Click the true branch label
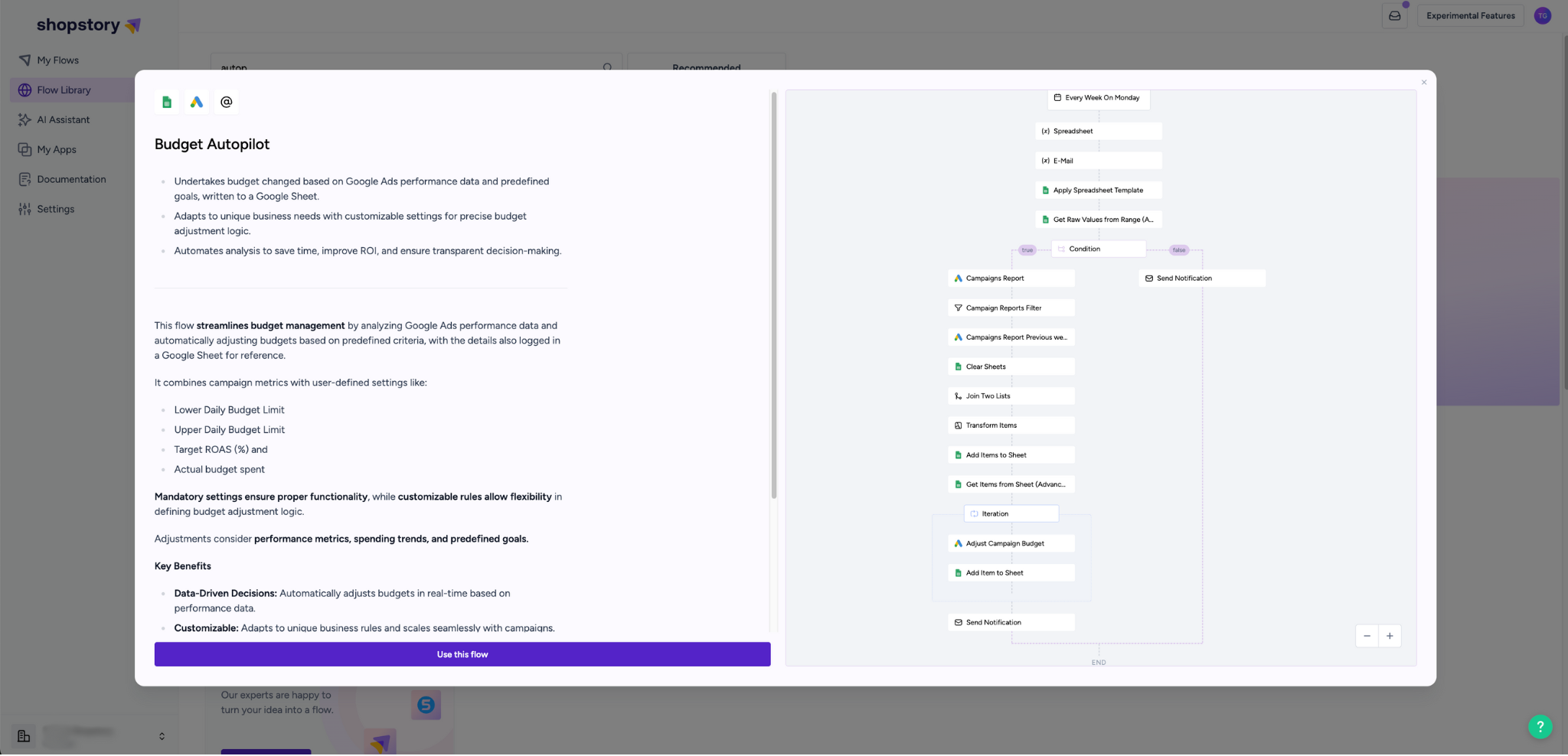Viewport: 1568px width, 756px height. click(x=1027, y=250)
